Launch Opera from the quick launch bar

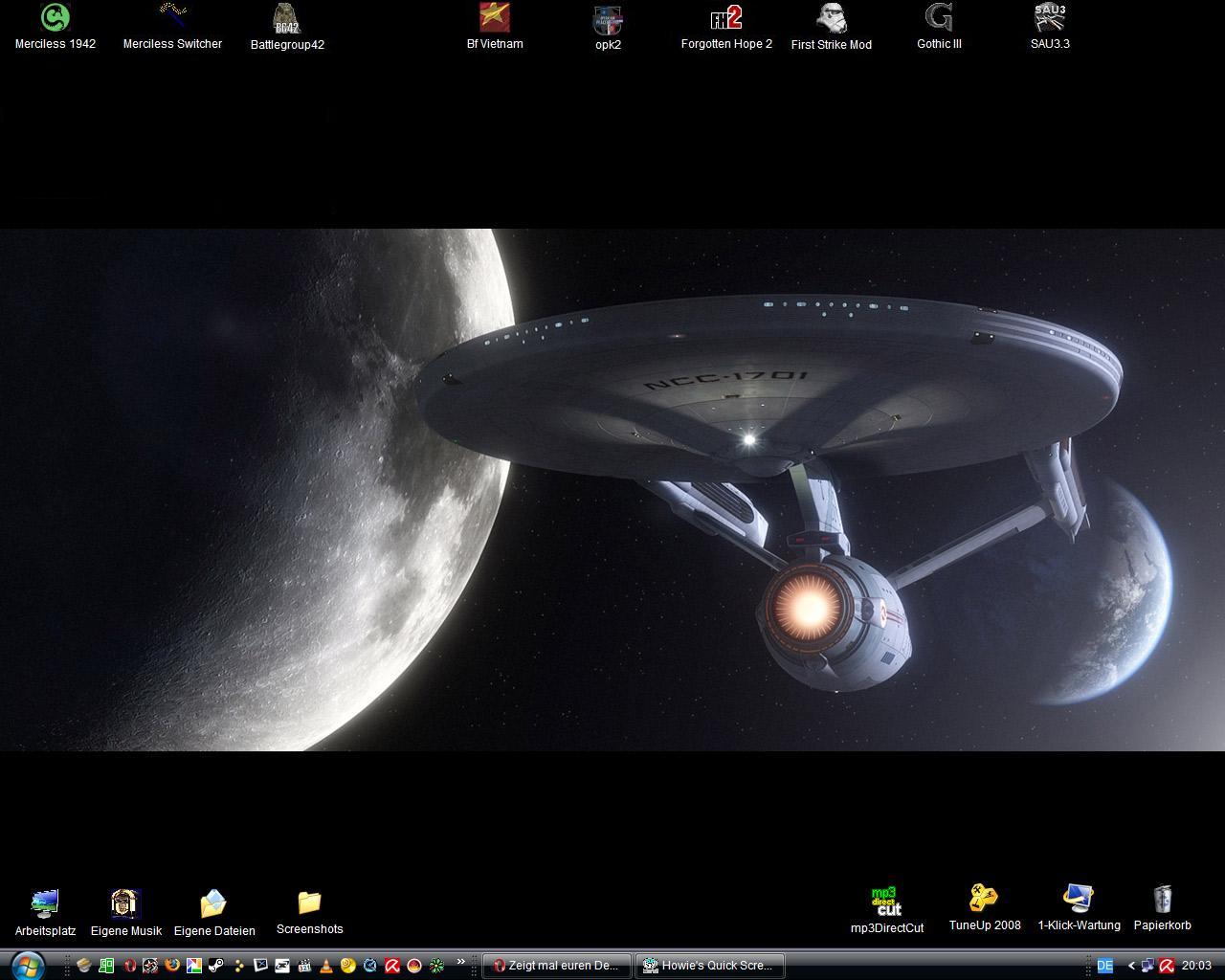click(130, 966)
